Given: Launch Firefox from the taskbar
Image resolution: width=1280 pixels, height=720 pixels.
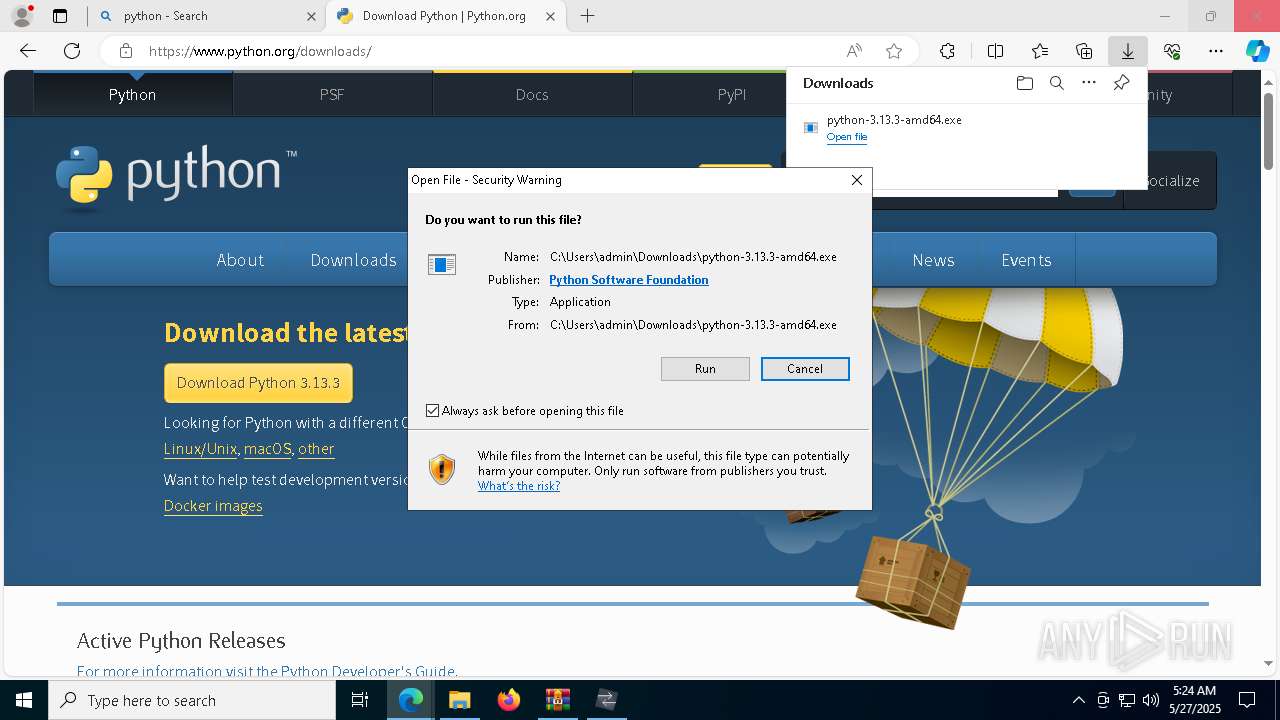Looking at the screenshot, I should (508, 700).
